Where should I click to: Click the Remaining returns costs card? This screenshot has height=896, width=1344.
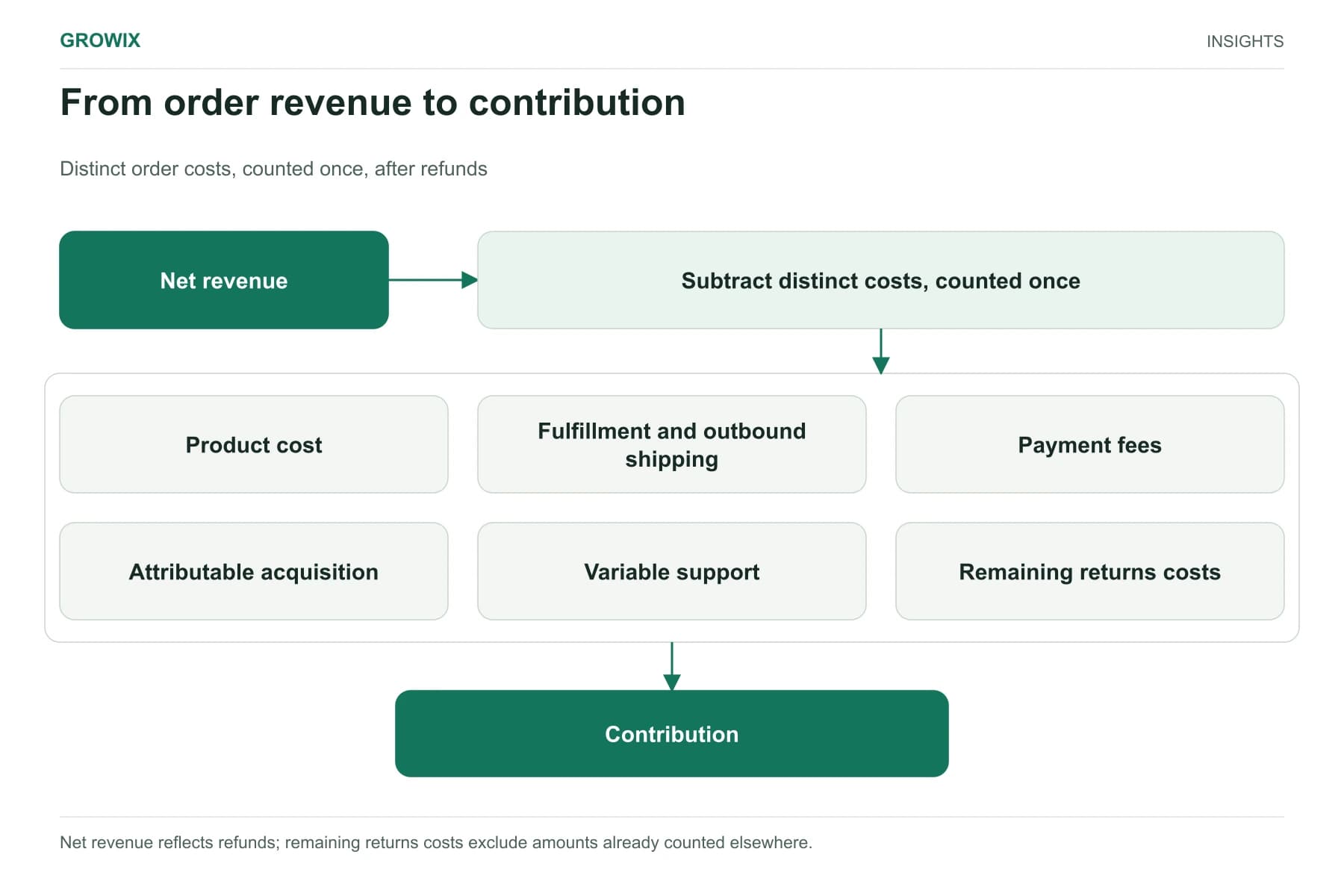1090,571
